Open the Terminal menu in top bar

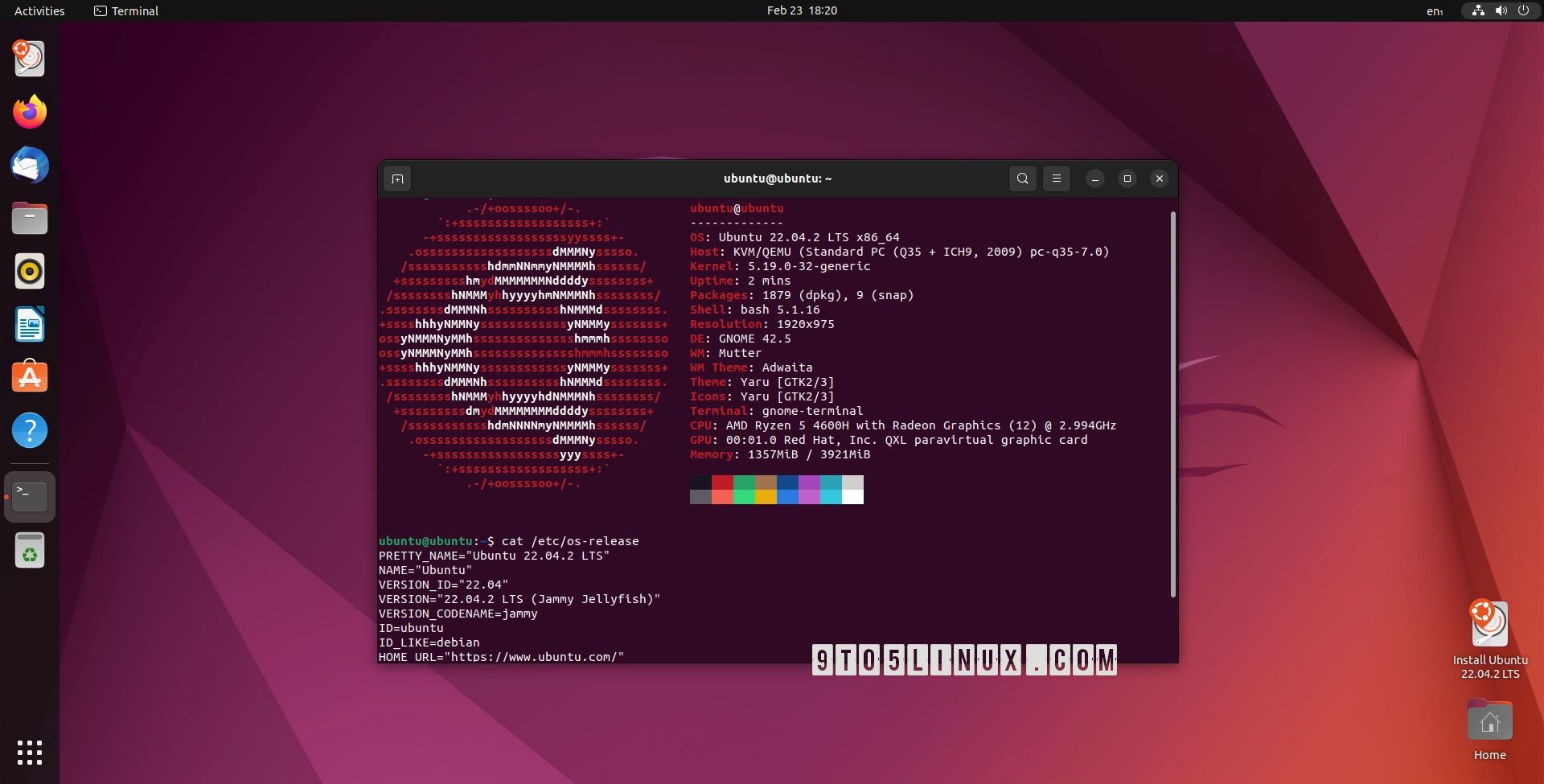(x=125, y=10)
